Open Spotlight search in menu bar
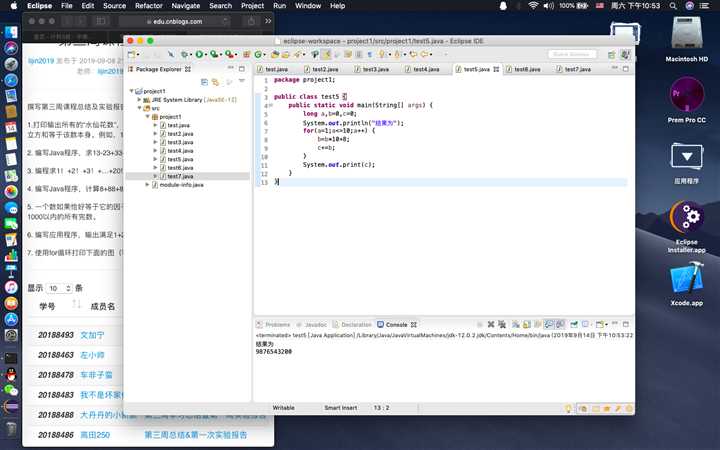Viewport: 720px width, 450px height. pos(673,6)
